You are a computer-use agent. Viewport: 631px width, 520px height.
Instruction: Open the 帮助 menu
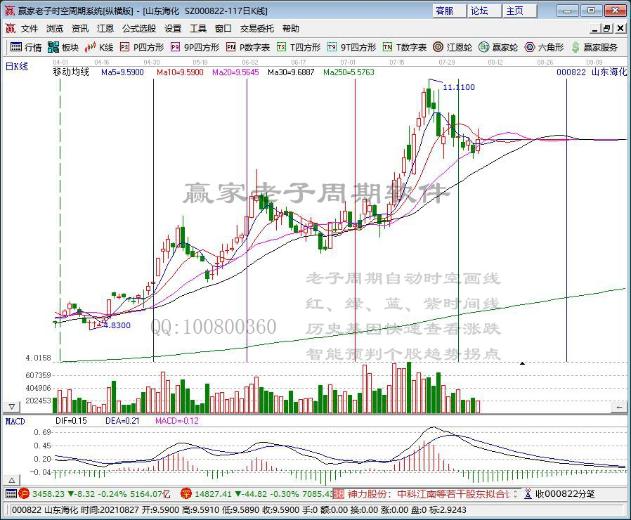(x=291, y=29)
